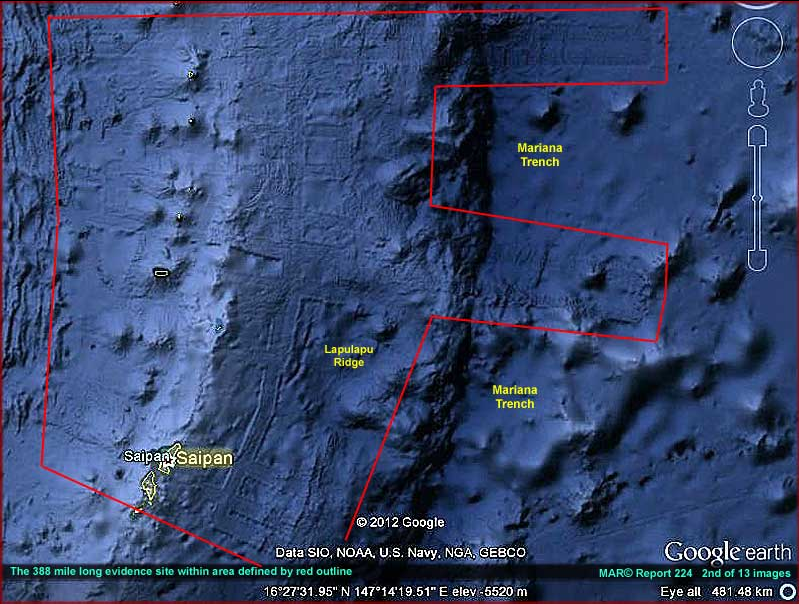Click the Data SIO, NOAA attribution text
This screenshot has height=604, width=799.
(x=400, y=553)
